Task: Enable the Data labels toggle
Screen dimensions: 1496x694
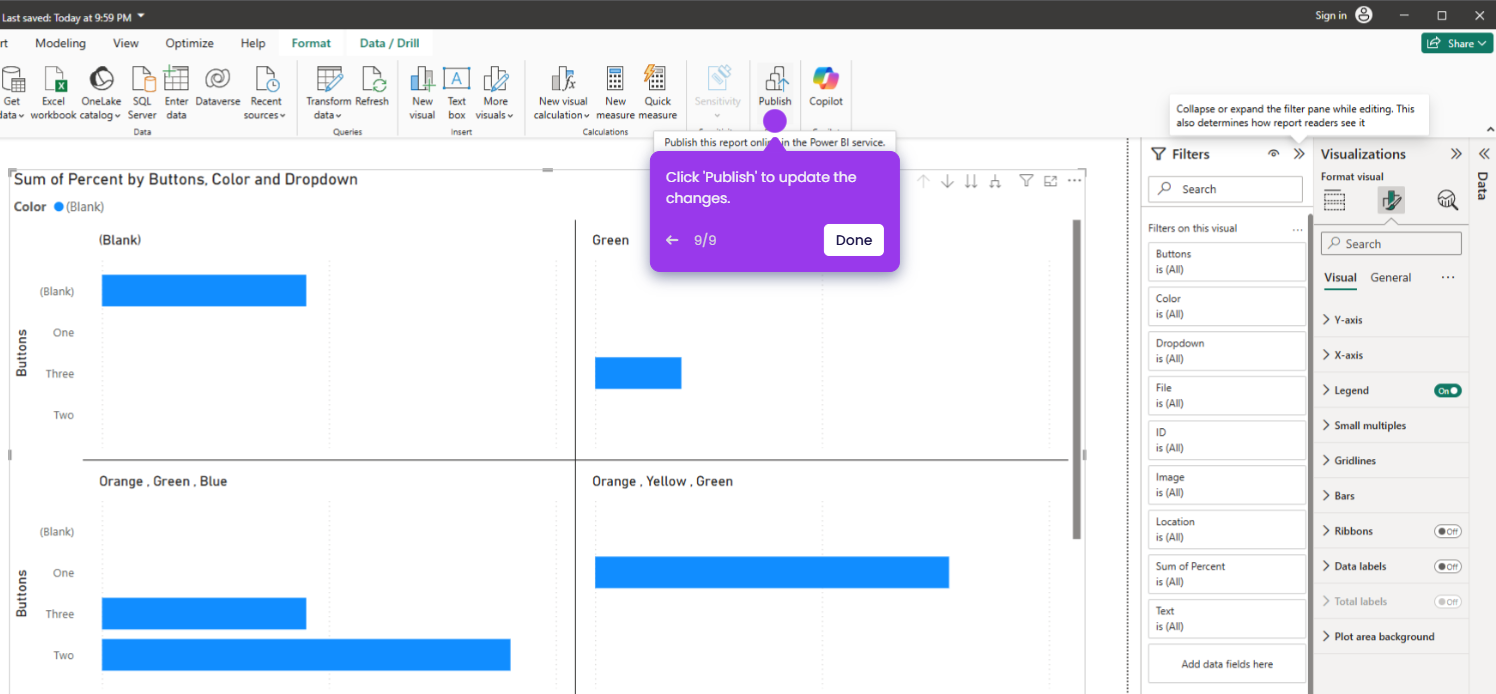Action: click(x=1447, y=566)
